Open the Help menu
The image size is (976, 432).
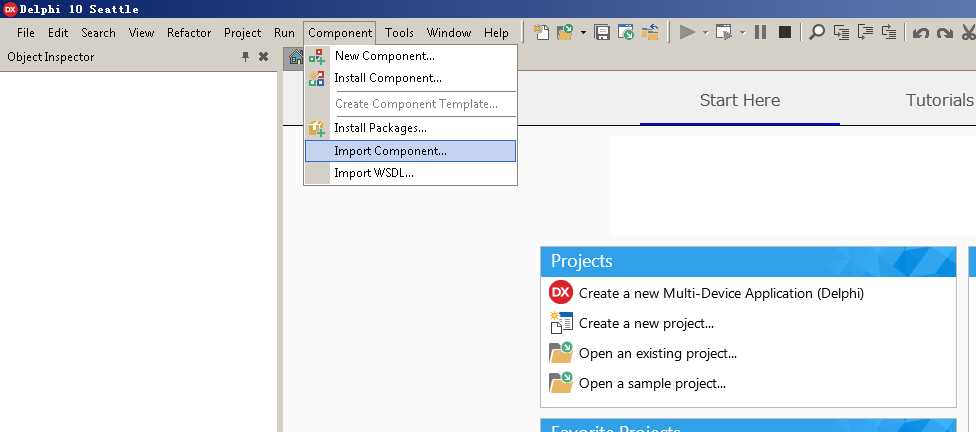[496, 32]
